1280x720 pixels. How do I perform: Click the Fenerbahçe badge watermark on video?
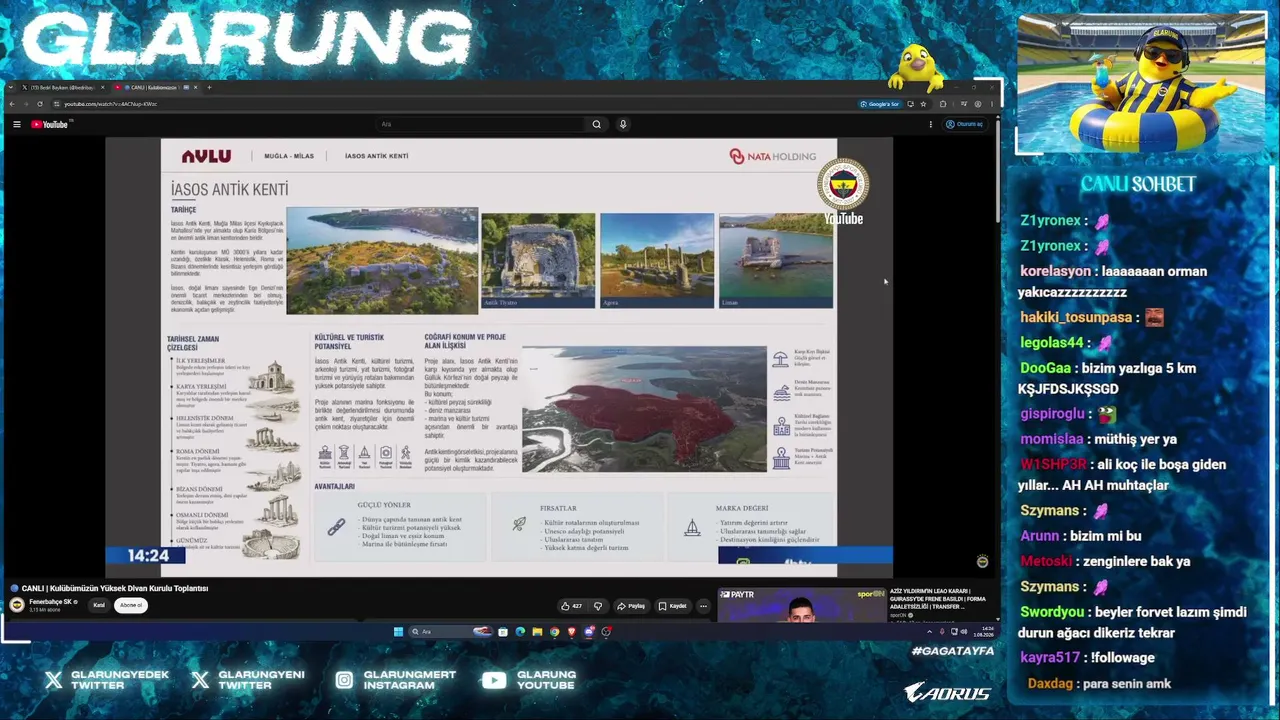(843, 184)
